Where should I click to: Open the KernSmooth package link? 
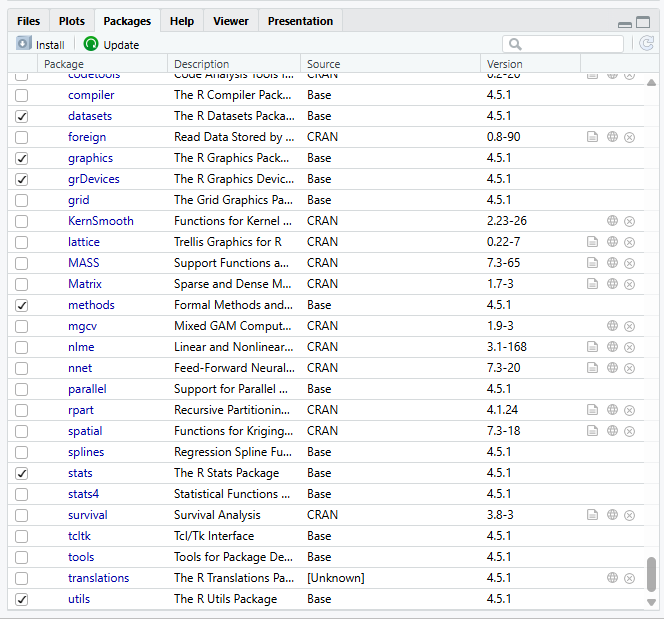click(101, 221)
